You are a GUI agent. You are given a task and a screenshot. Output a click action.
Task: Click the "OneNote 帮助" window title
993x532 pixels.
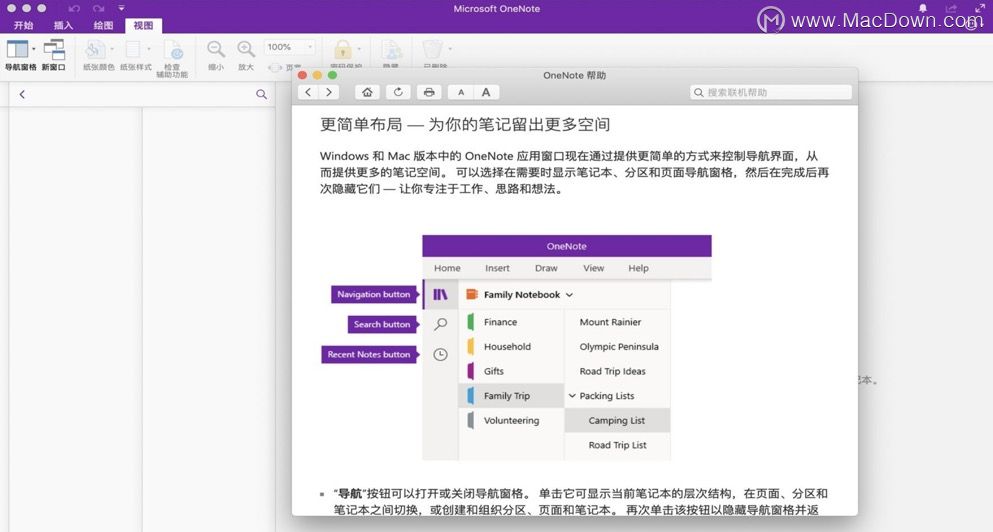[x=574, y=75]
